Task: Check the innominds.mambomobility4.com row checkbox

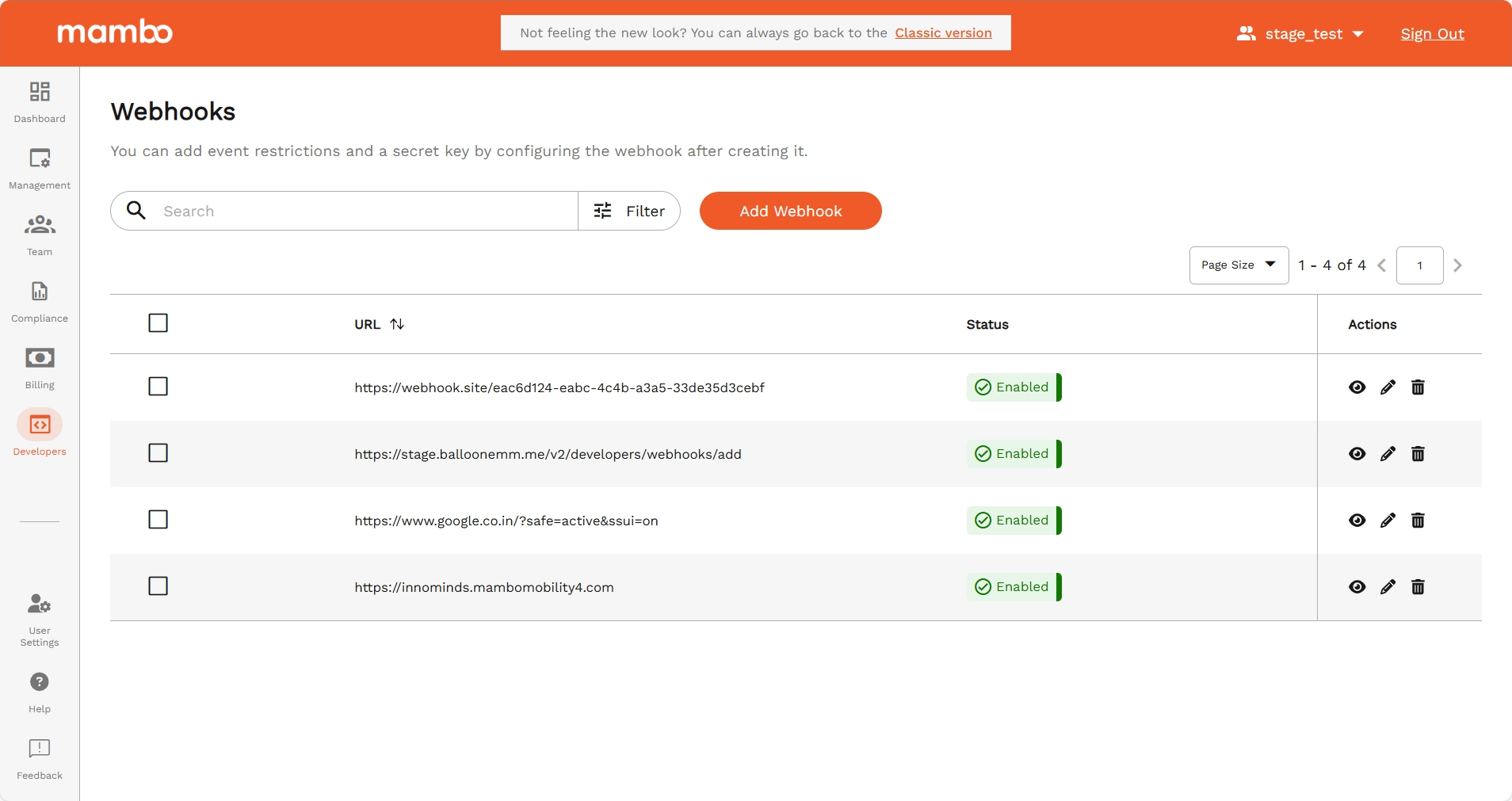Action: coord(157,586)
